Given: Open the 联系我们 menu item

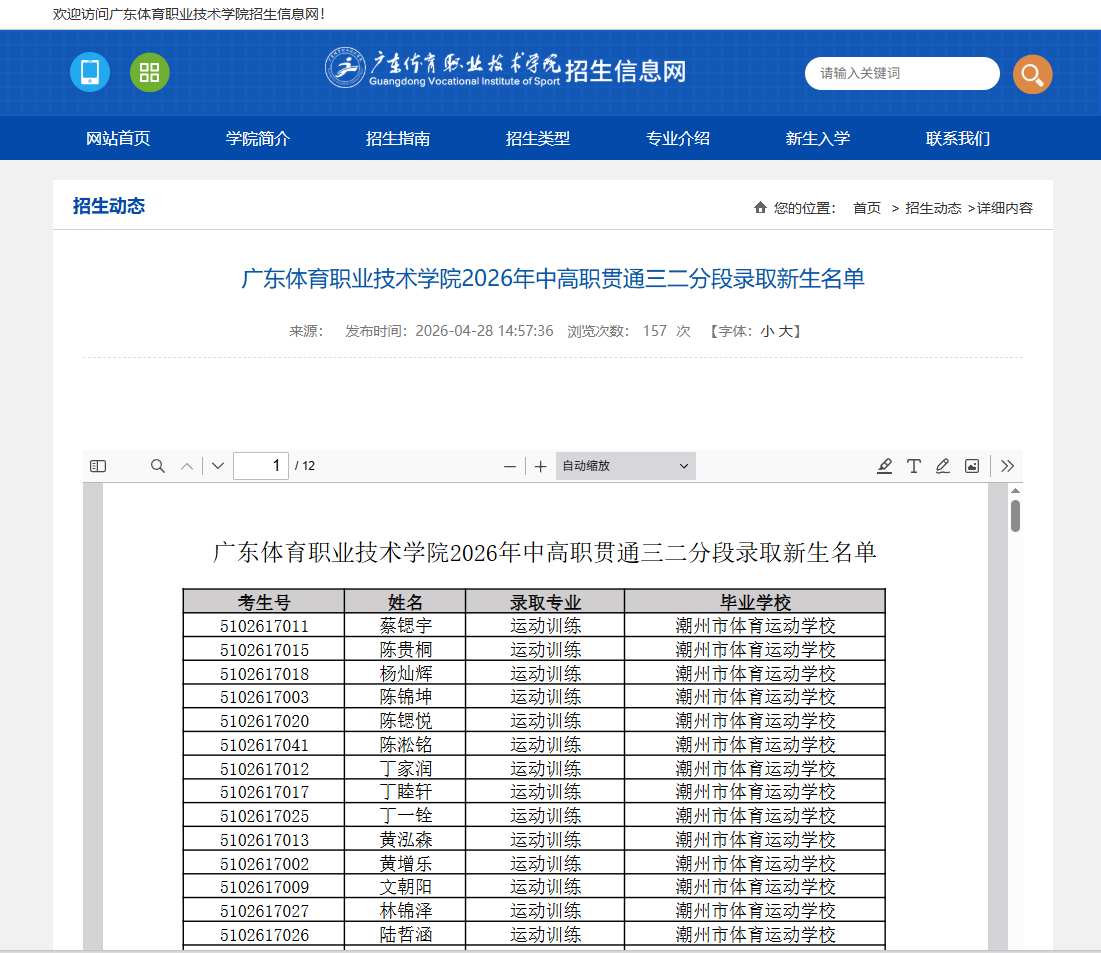Looking at the screenshot, I should point(958,138).
